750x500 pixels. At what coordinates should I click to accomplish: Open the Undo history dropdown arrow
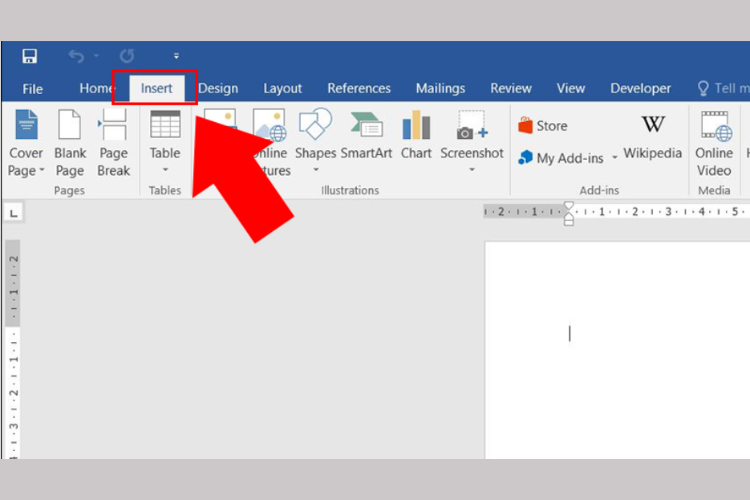tap(96, 56)
